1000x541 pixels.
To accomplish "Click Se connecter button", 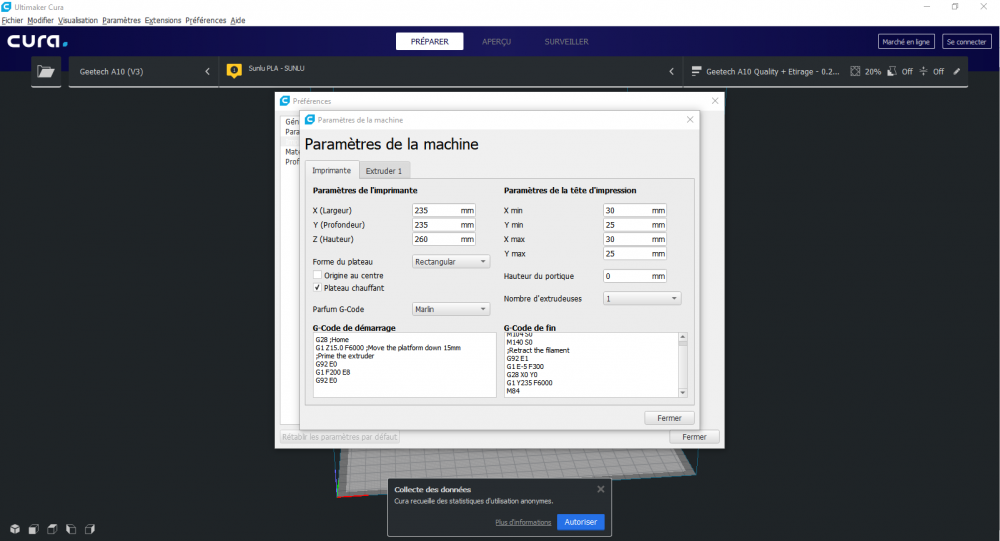I will tap(967, 41).
